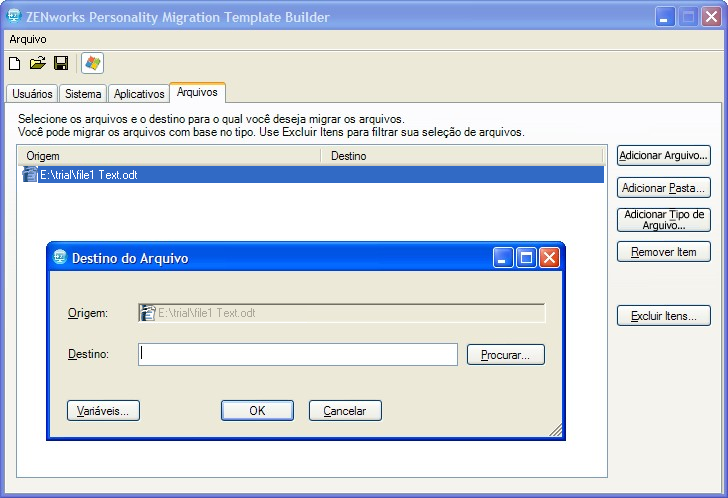Click the Excluir Itens button
Image resolution: width=728 pixels, height=498 pixels.
click(x=663, y=316)
